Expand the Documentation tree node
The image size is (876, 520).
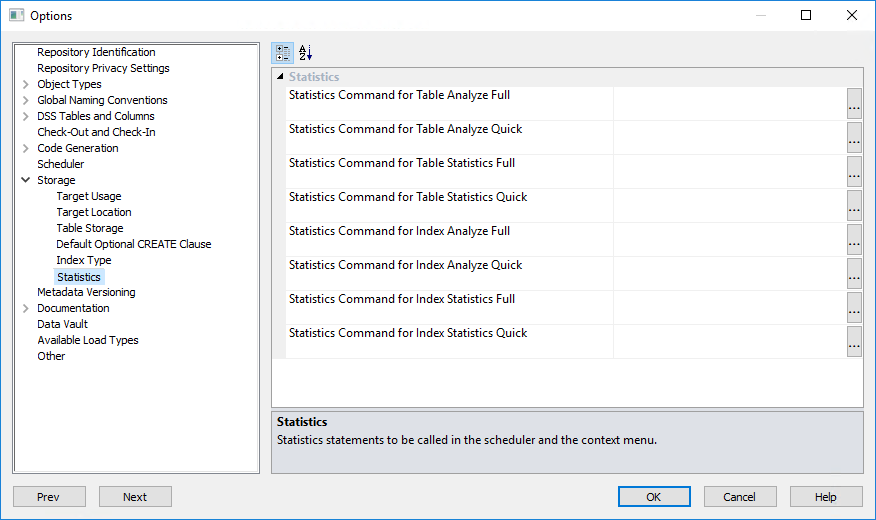(x=25, y=308)
